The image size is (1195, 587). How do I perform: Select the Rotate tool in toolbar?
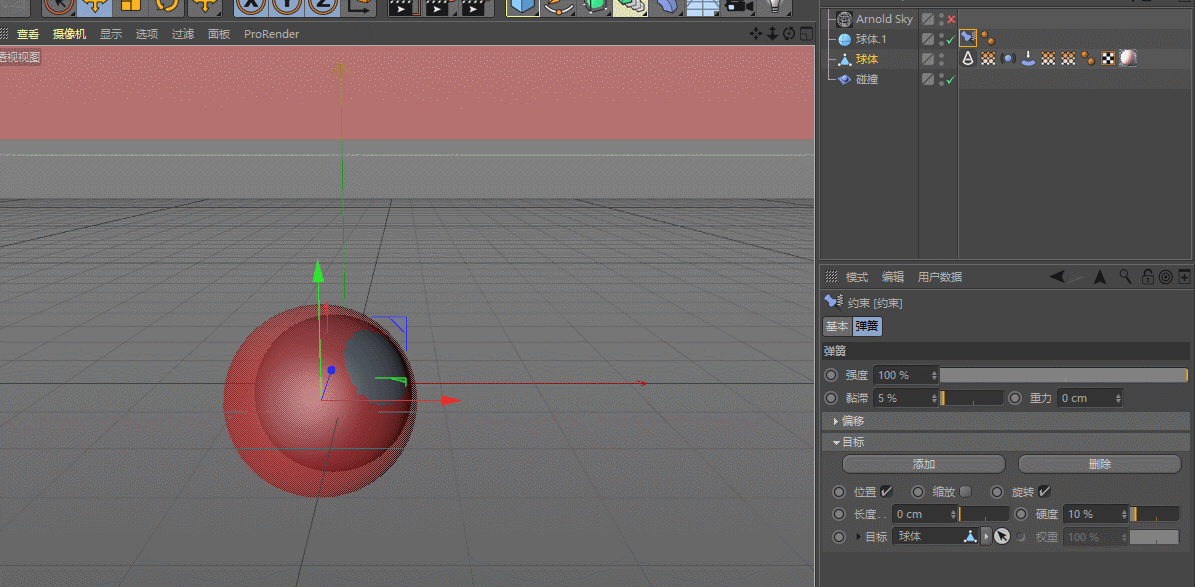[x=167, y=6]
